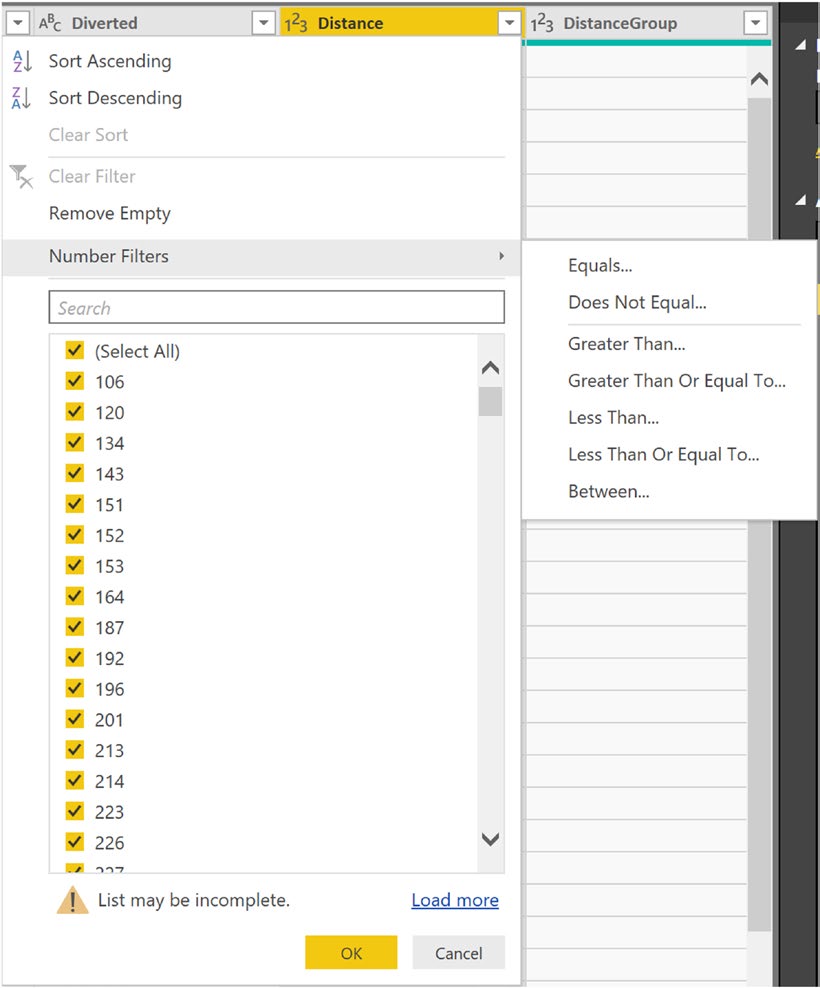This screenshot has height=988, width=820.
Task: Select Greater Than... filter
Action: pyautogui.click(x=627, y=344)
